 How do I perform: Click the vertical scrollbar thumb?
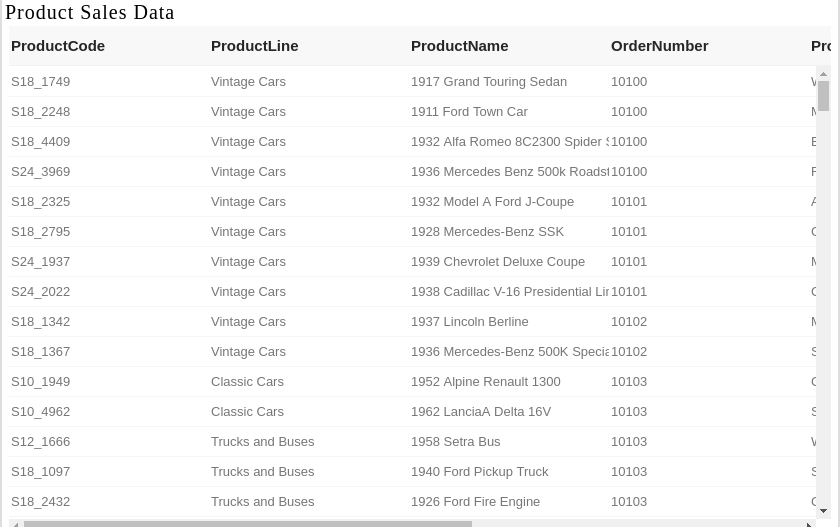[823, 96]
